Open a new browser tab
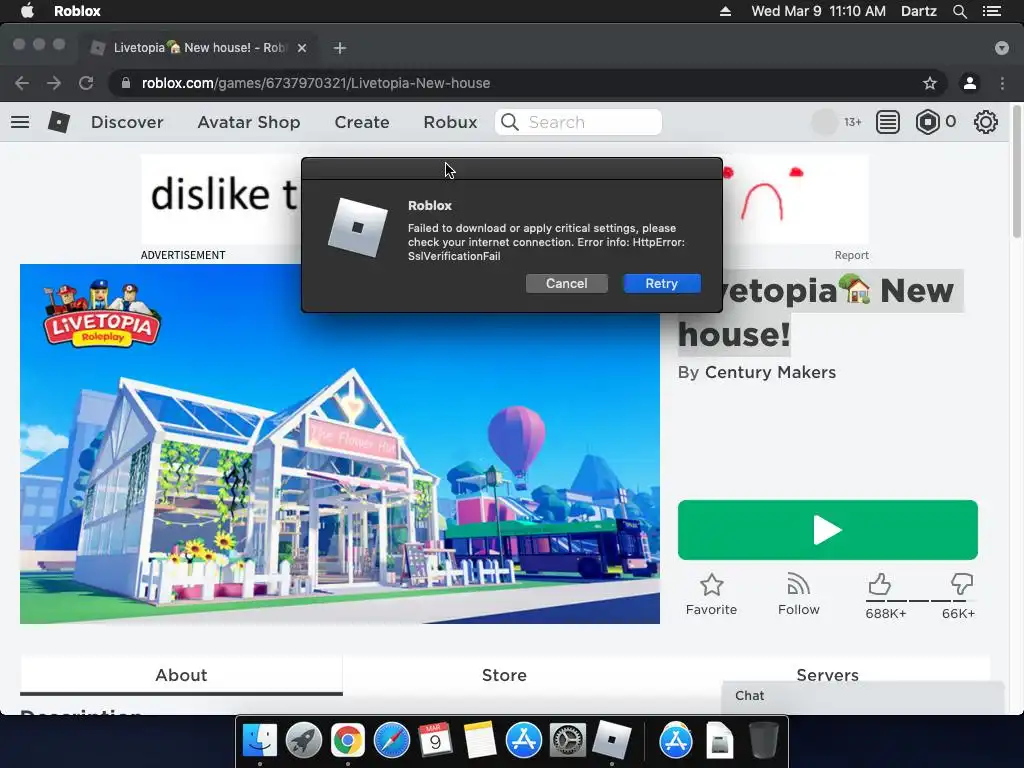The width and height of the screenshot is (1024, 768). coord(340,48)
